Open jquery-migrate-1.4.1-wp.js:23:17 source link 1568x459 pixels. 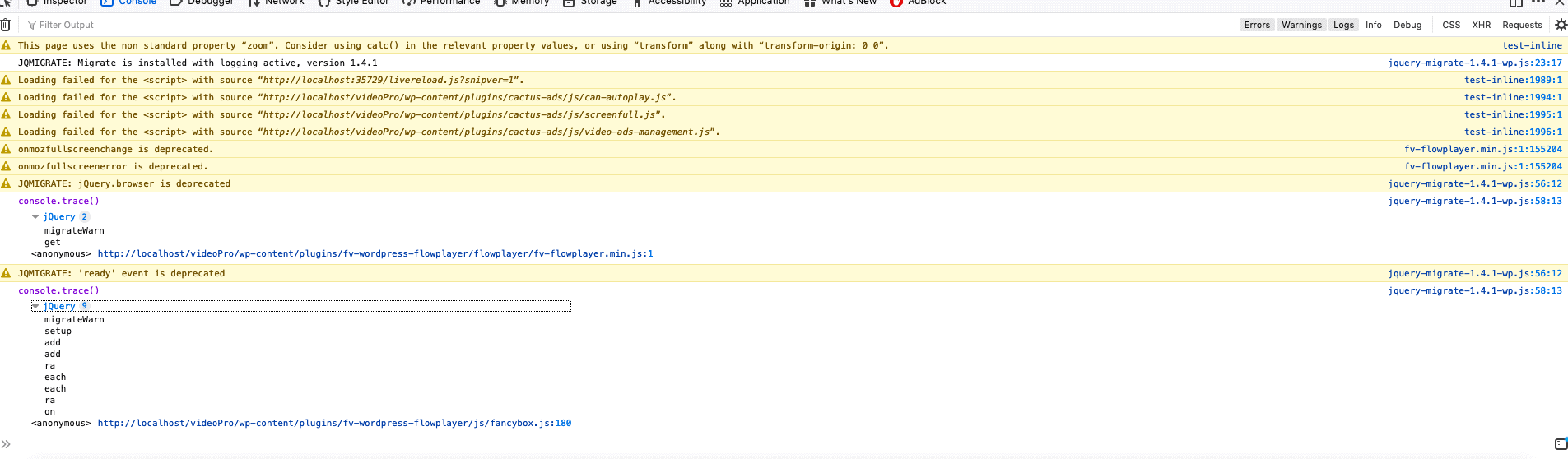point(1475,63)
